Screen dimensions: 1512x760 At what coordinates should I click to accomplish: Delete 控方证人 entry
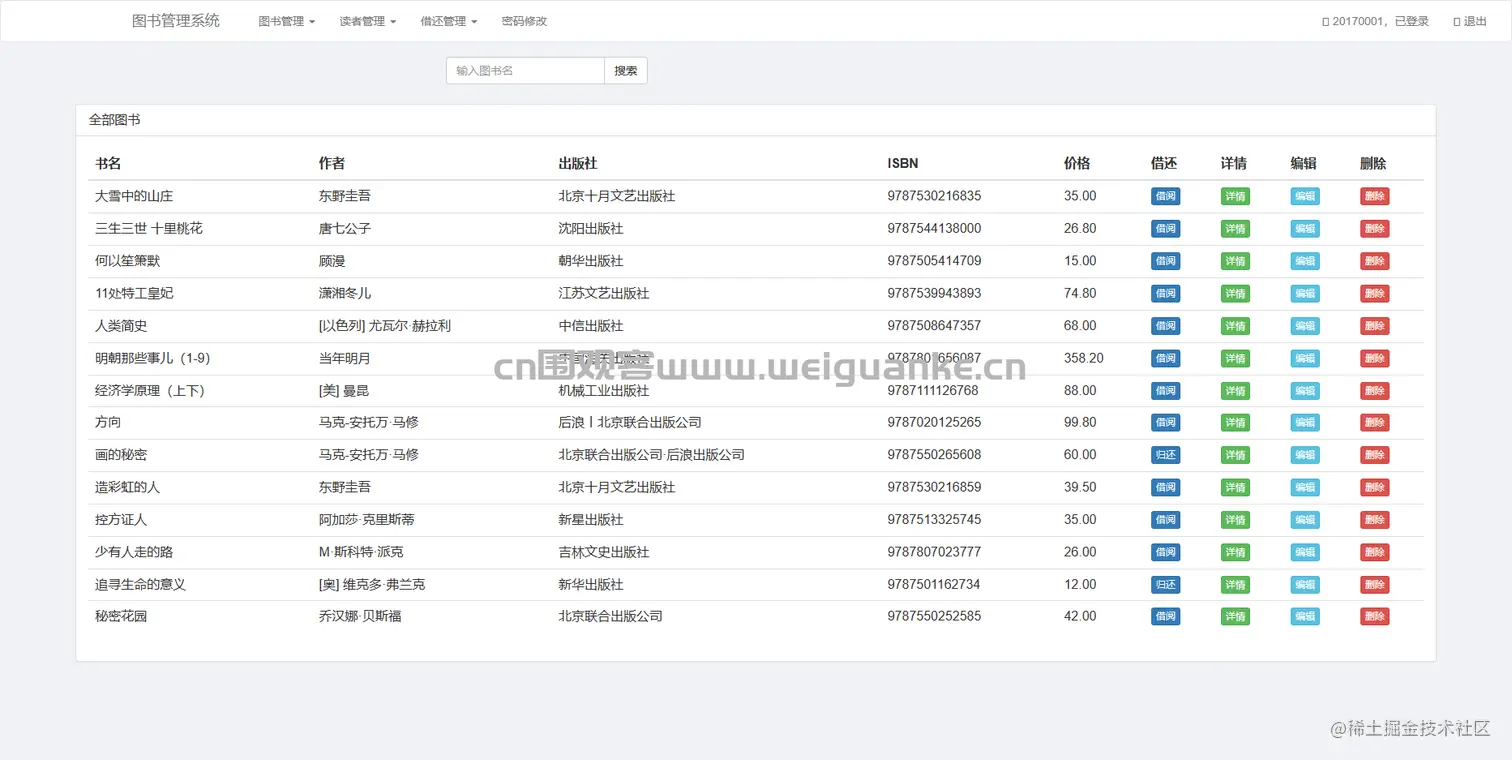click(x=1374, y=520)
